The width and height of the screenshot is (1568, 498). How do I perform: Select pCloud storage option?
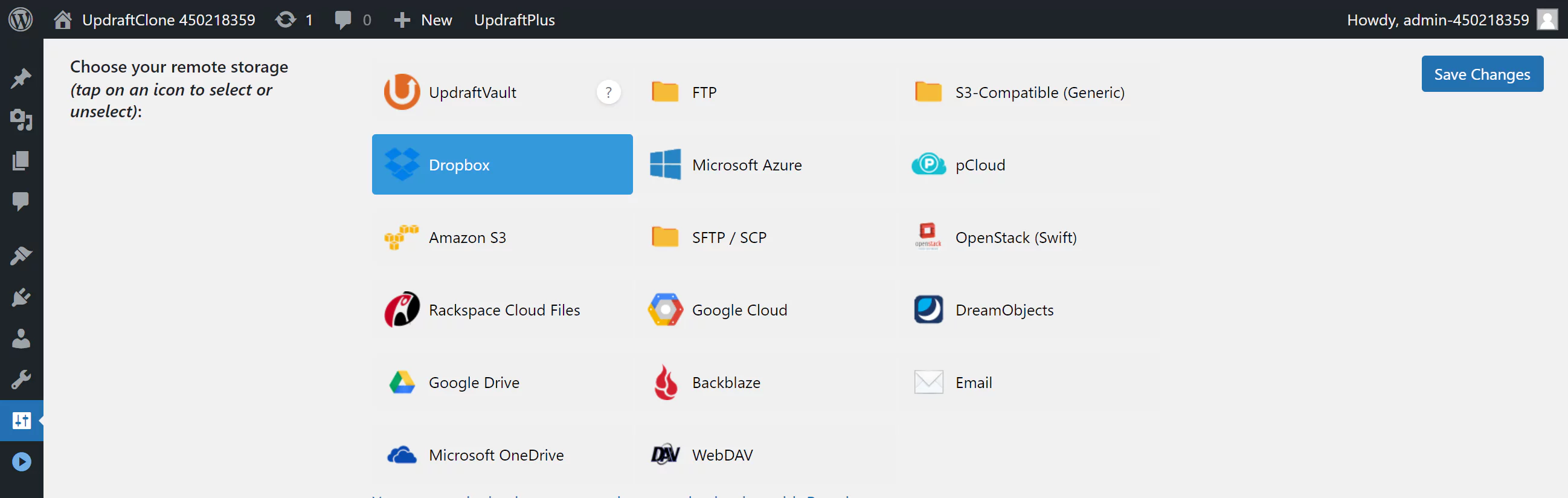tap(1029, 164)
